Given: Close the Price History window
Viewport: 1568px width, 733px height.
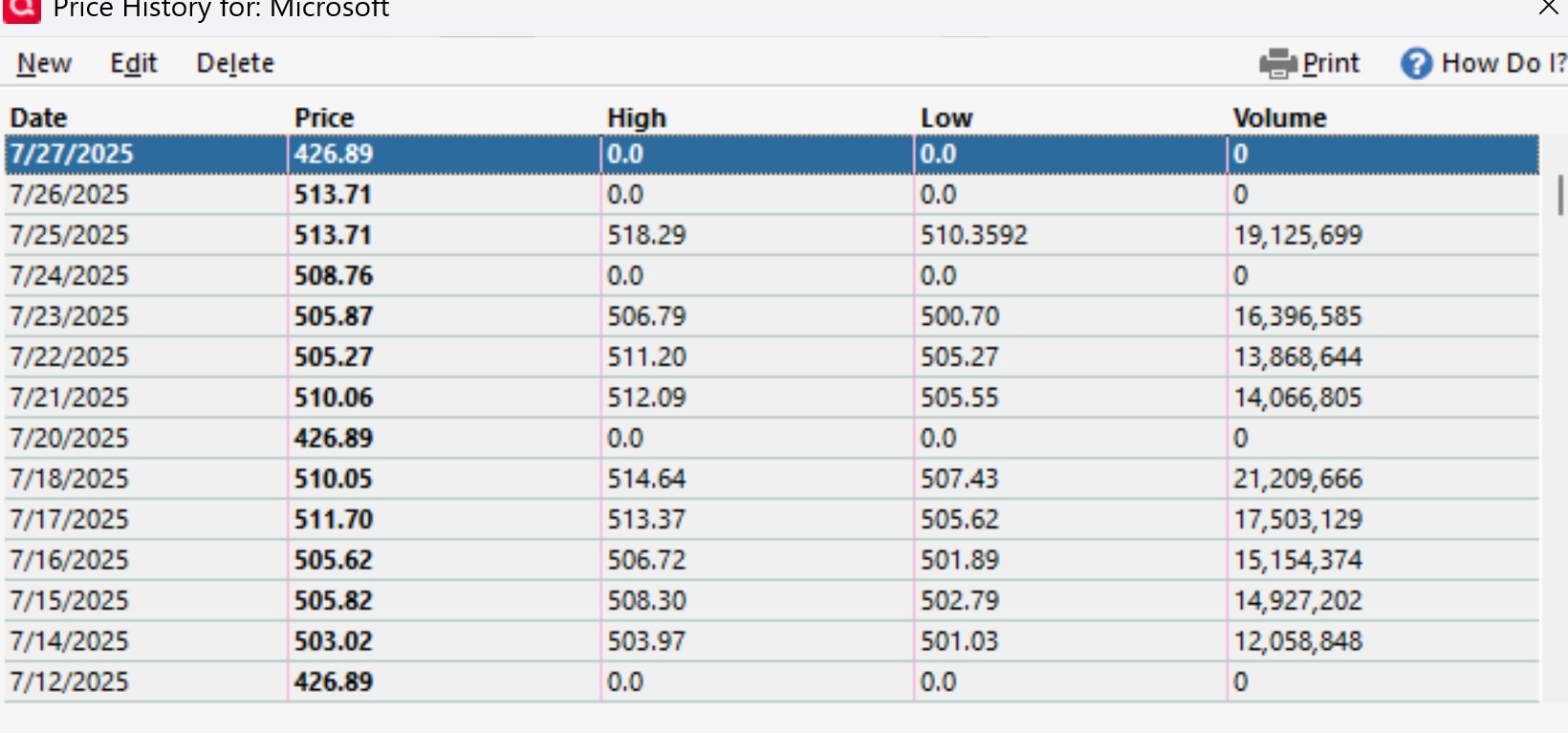Looking at the screenshot, I should 1549,9.
